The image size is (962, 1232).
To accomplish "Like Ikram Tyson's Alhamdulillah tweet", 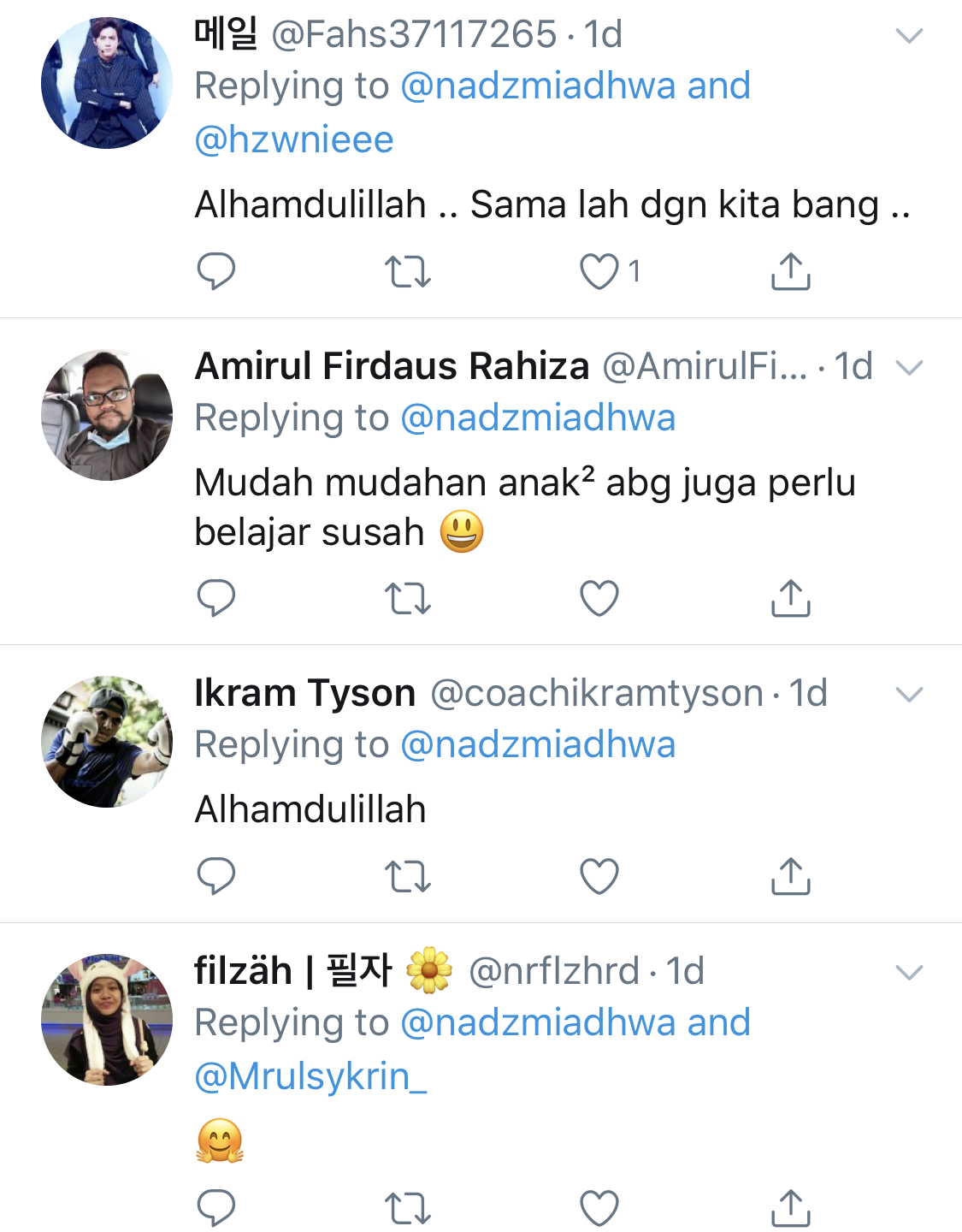I will [x=599, y=876].
